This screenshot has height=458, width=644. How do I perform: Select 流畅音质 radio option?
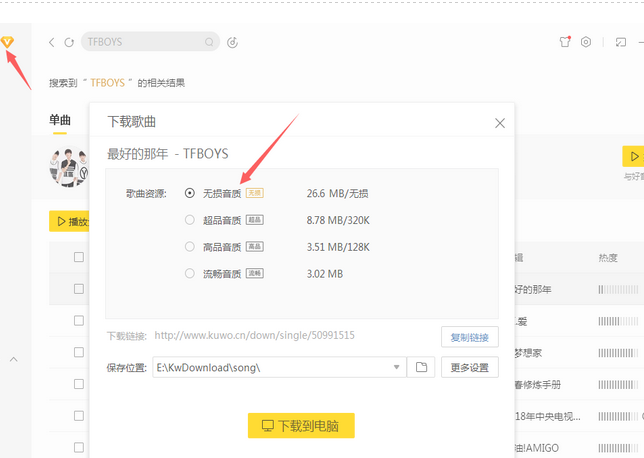pos(189,273)
